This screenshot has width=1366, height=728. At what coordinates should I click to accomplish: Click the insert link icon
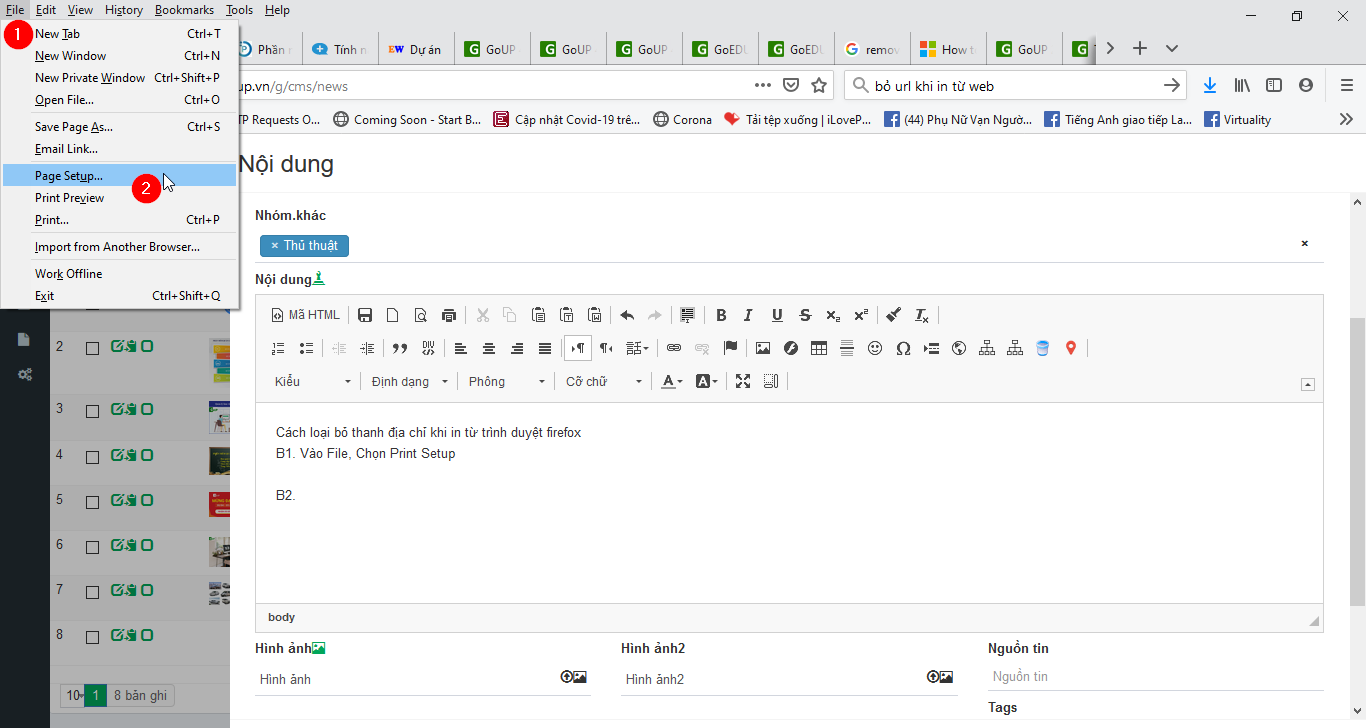[x=674, y=348]
